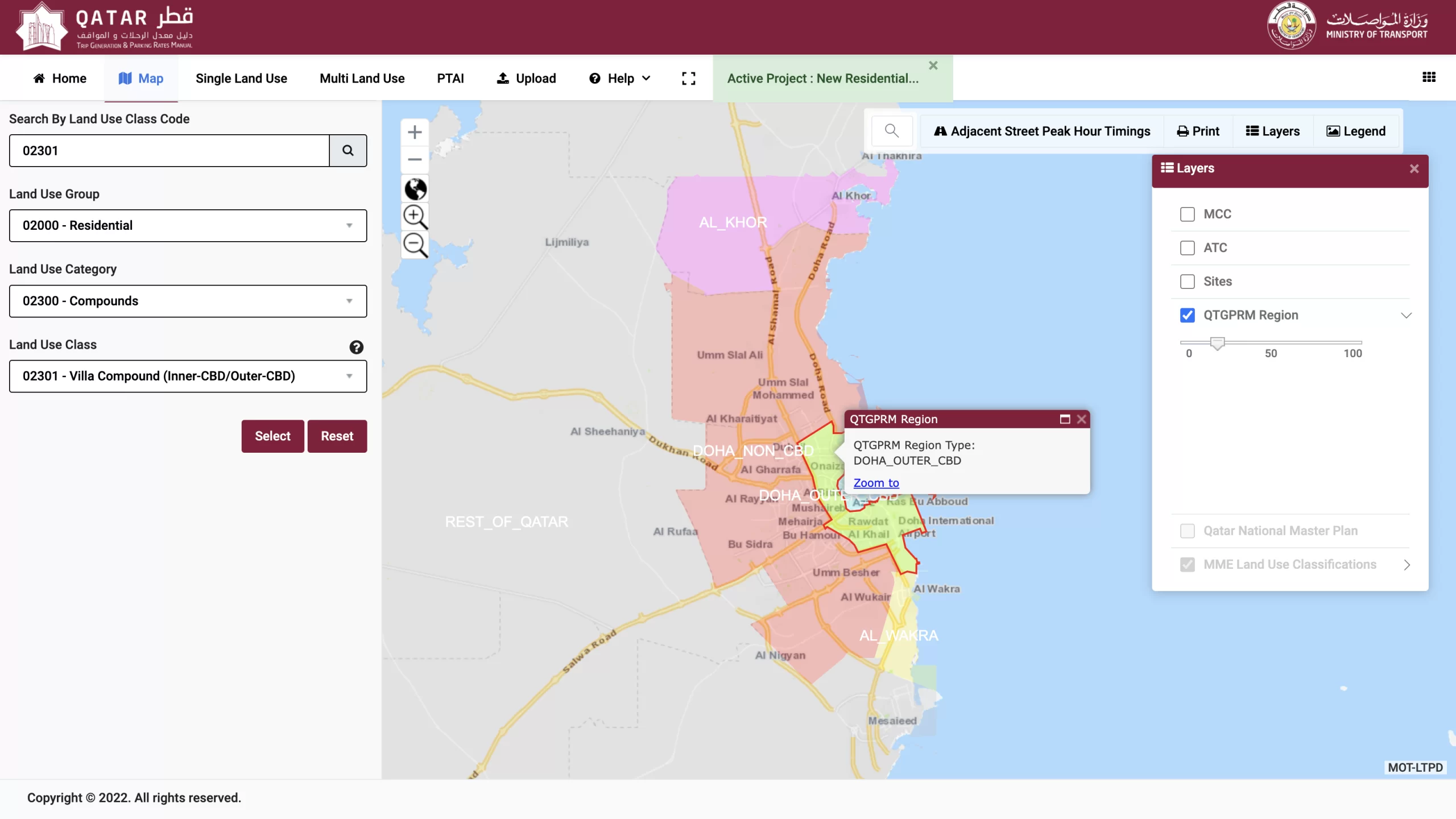Zoom in with the map plus button
Screen dimensions: 1456x819
415,133
